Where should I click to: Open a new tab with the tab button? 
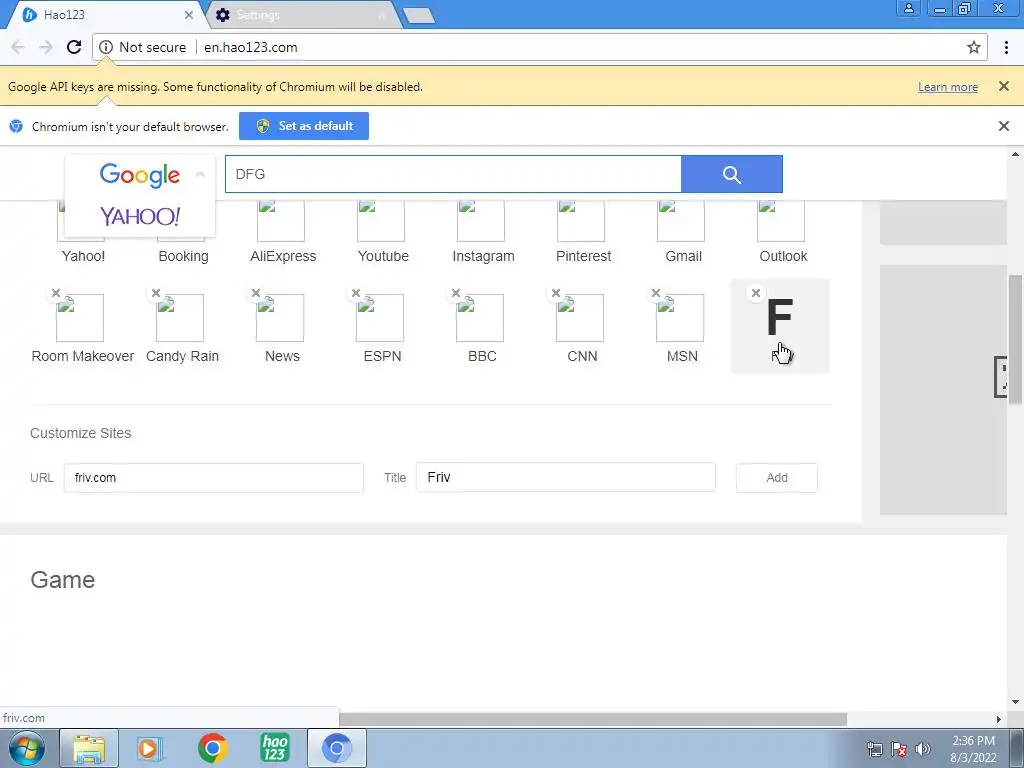click(419, 16)
